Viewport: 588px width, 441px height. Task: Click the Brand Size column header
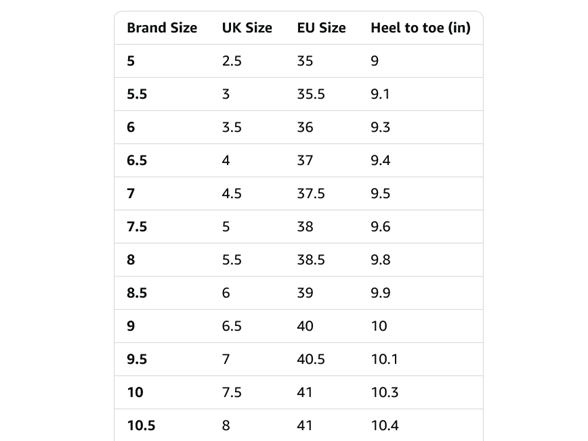tap(162, 28)
